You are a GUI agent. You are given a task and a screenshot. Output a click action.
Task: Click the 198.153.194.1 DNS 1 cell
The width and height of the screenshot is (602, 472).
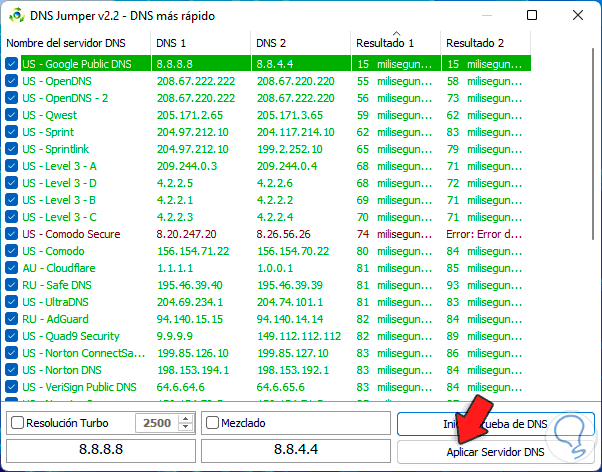pos(193,369)
